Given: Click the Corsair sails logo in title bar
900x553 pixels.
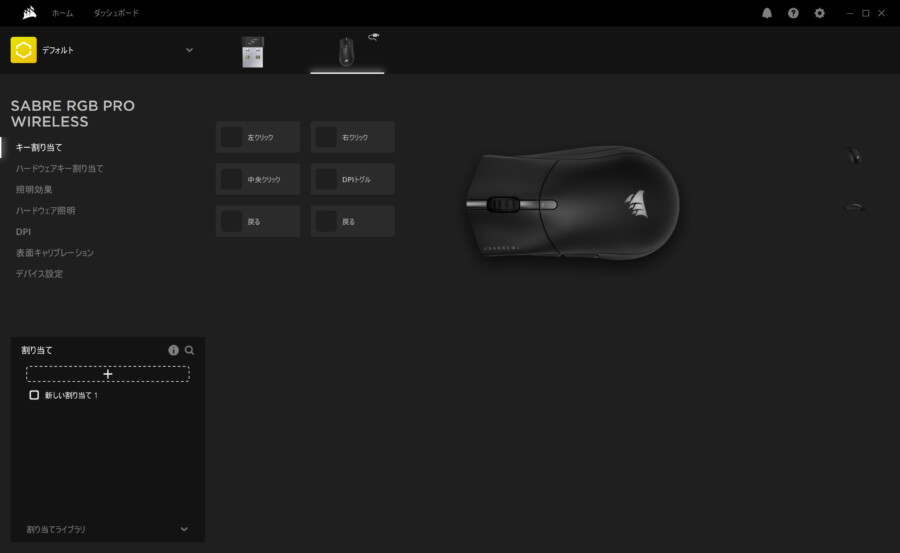Looking at the screenshot, I should tap(30, 13).
